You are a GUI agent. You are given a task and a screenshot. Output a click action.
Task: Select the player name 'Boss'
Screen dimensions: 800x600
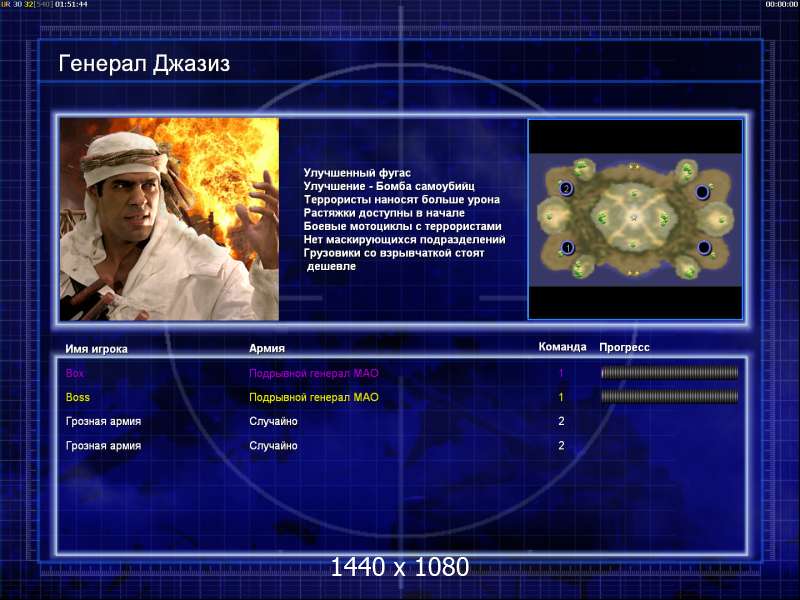coord(78,397)
